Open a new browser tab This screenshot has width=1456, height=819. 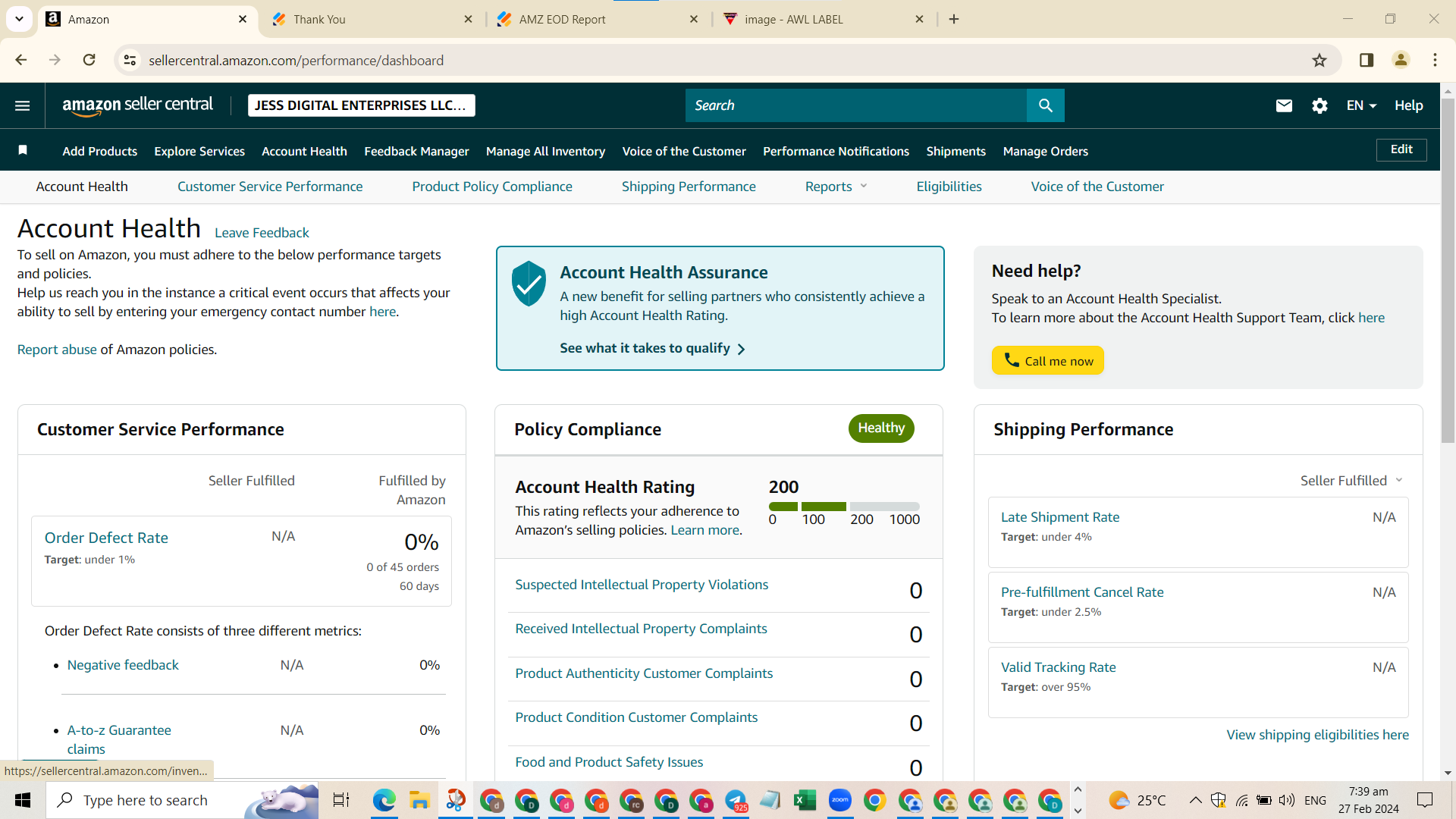tap(954, 19)
